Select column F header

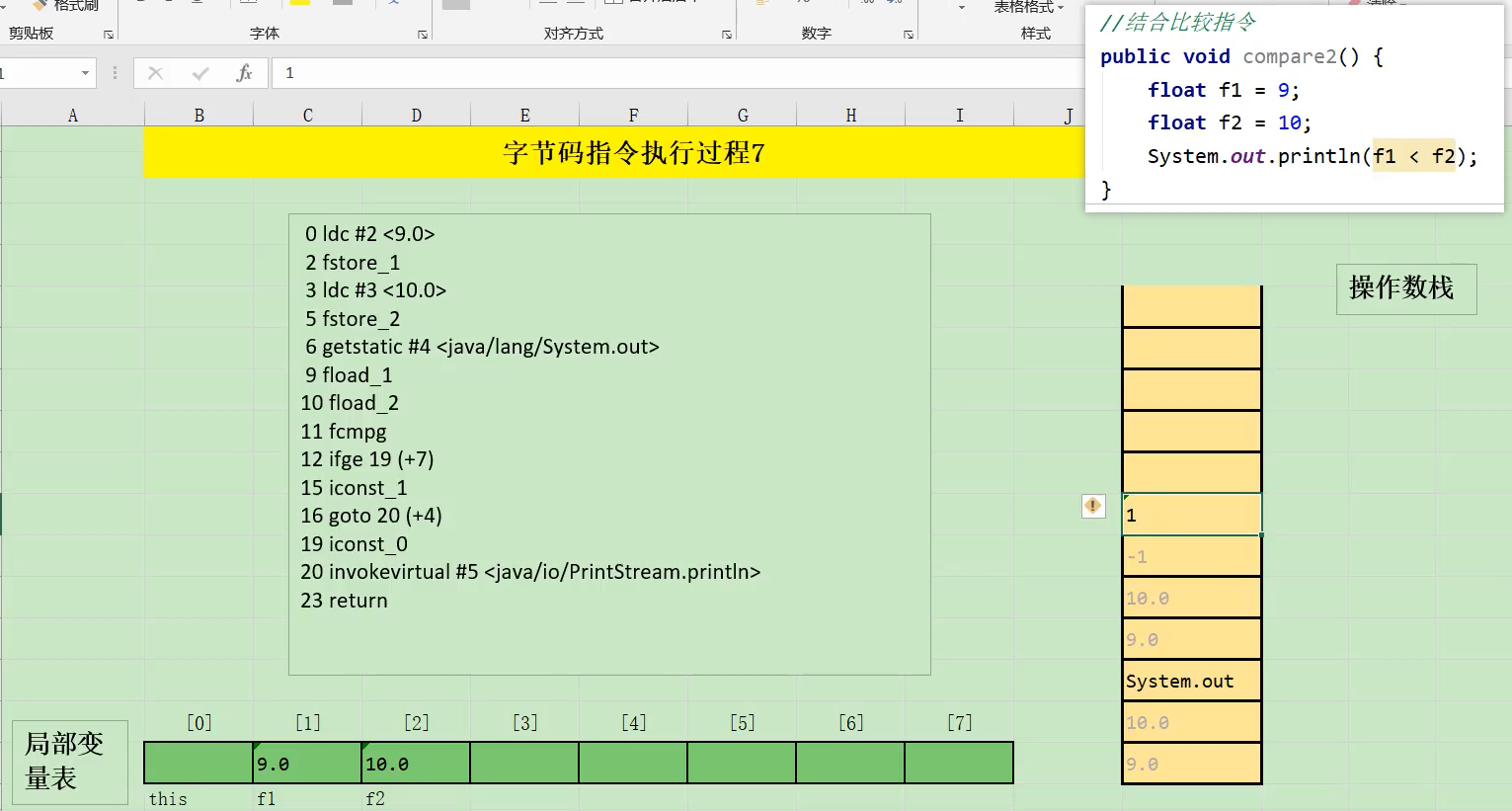(x=634, y=116)
